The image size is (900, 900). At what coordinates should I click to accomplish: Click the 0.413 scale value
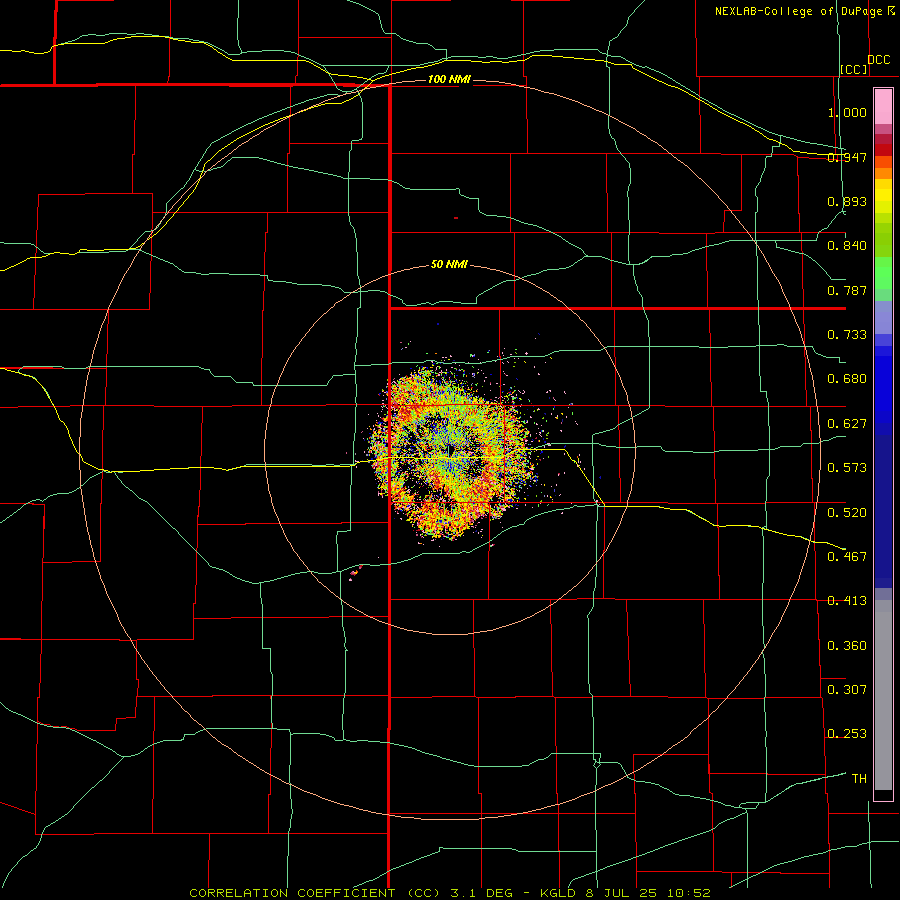[x=847, y=601]
